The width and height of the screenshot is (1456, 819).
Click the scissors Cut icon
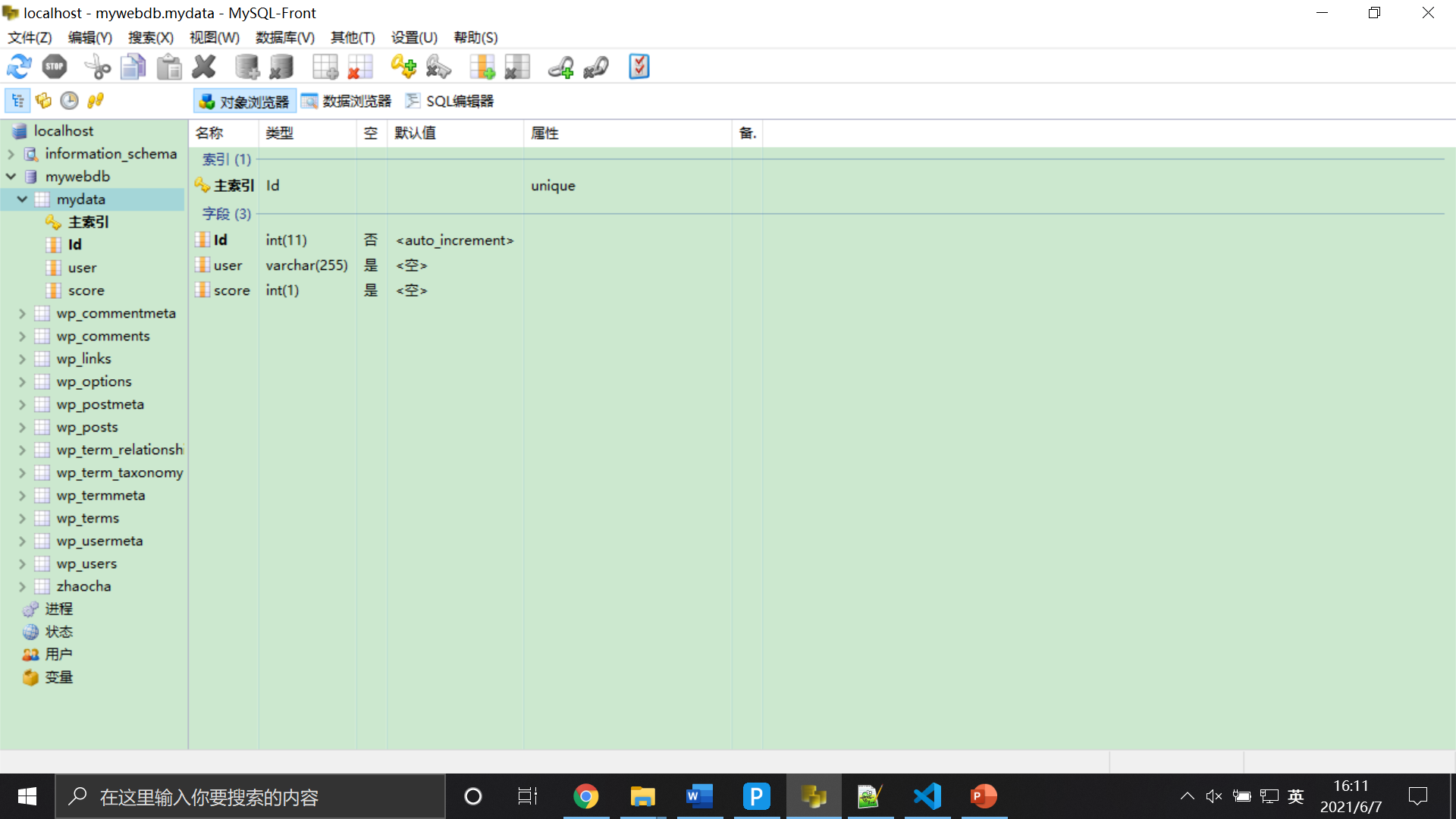pos(97,67)
